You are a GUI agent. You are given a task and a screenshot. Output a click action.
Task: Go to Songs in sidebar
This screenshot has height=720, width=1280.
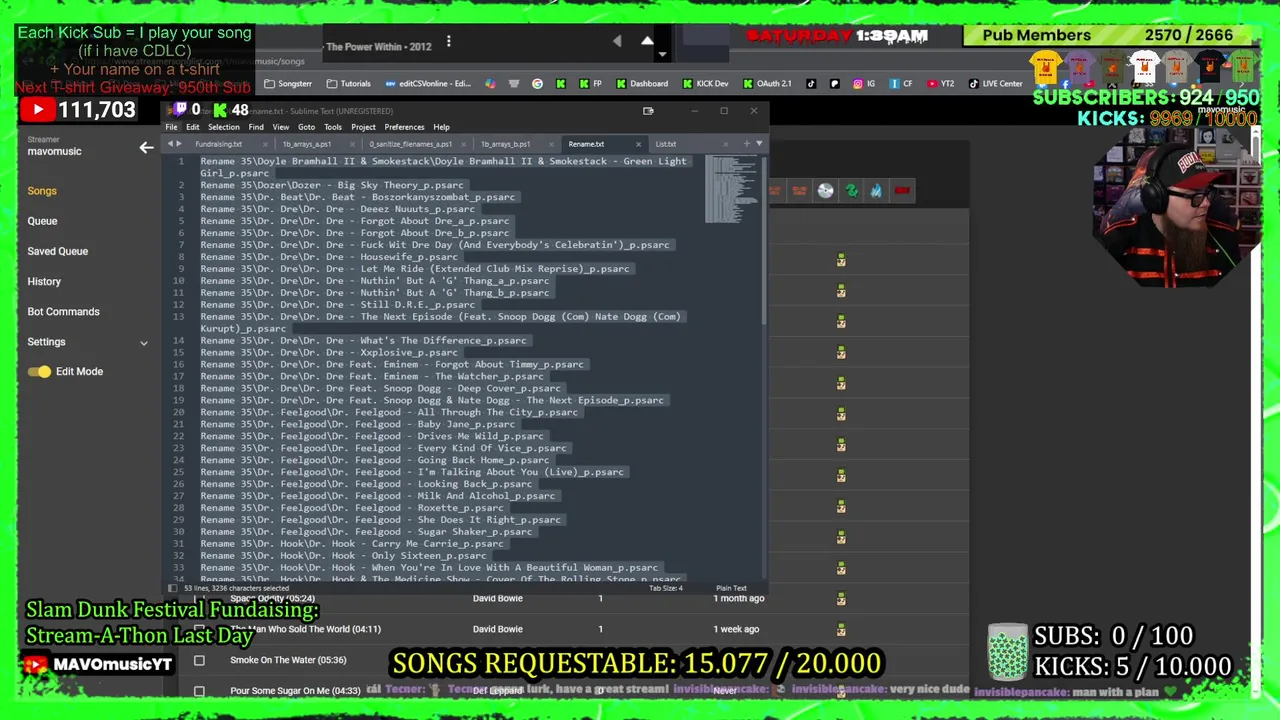(x=42, y=191)
